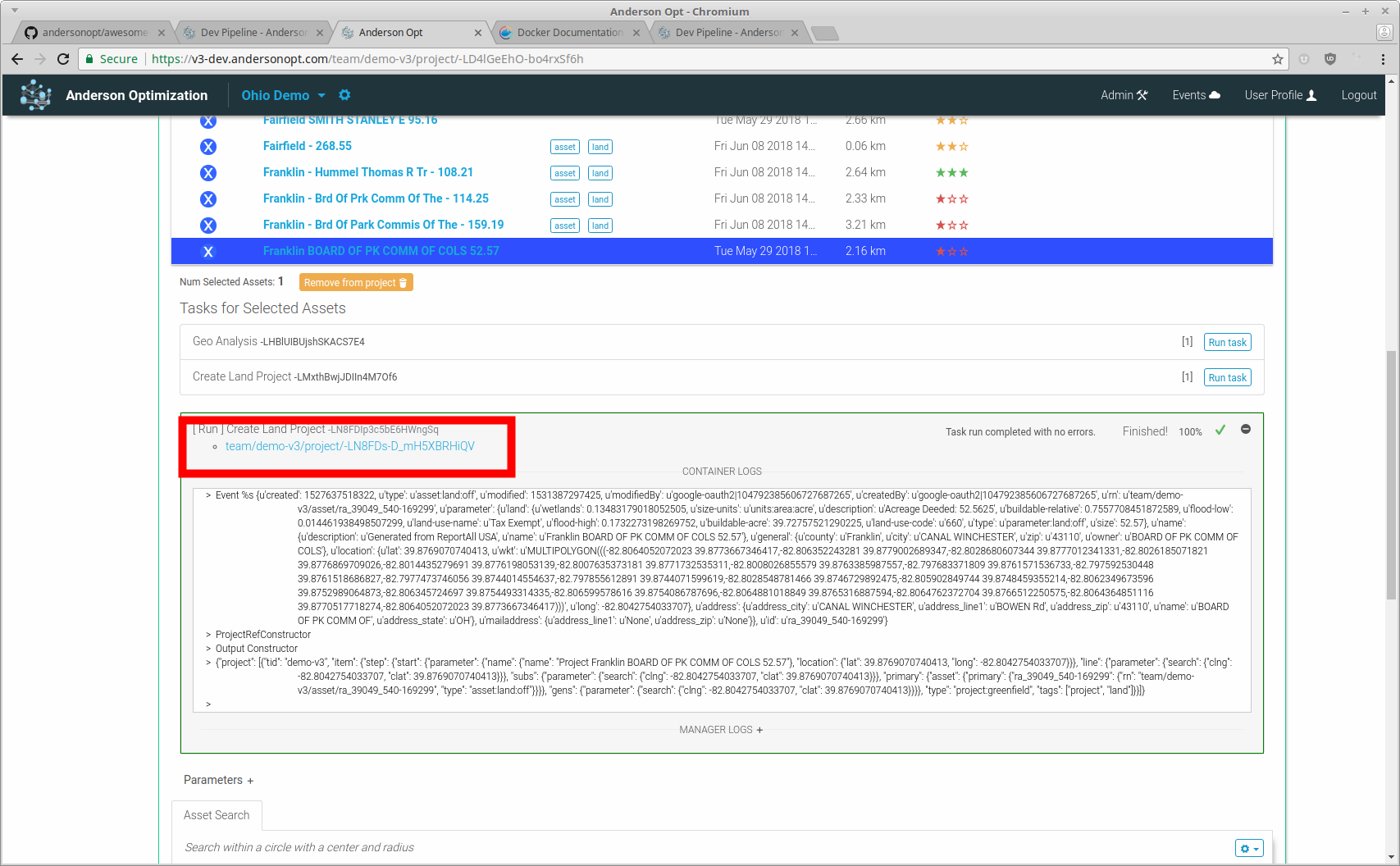Screen dimensions: 1400x866
Task: Open the Fairfield - 268.55 asset link
Action: coord(308,146)
